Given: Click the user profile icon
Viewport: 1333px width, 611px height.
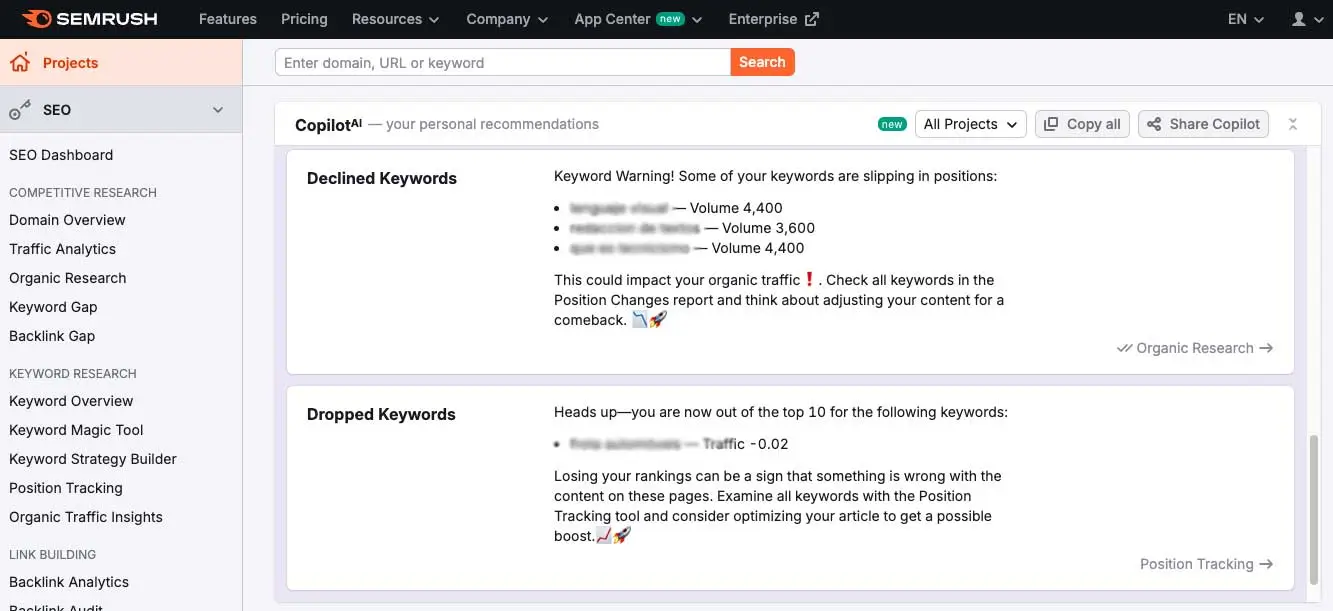Looking at the screenshot, I should tap(1299, 19).
